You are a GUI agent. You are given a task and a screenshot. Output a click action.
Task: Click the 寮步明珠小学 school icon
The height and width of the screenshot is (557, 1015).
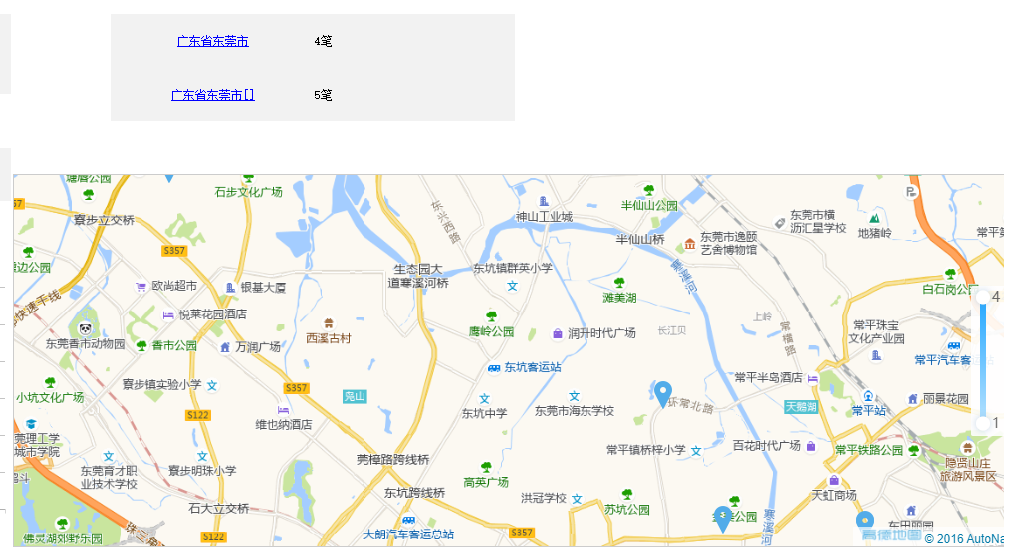tap(203, 457)
